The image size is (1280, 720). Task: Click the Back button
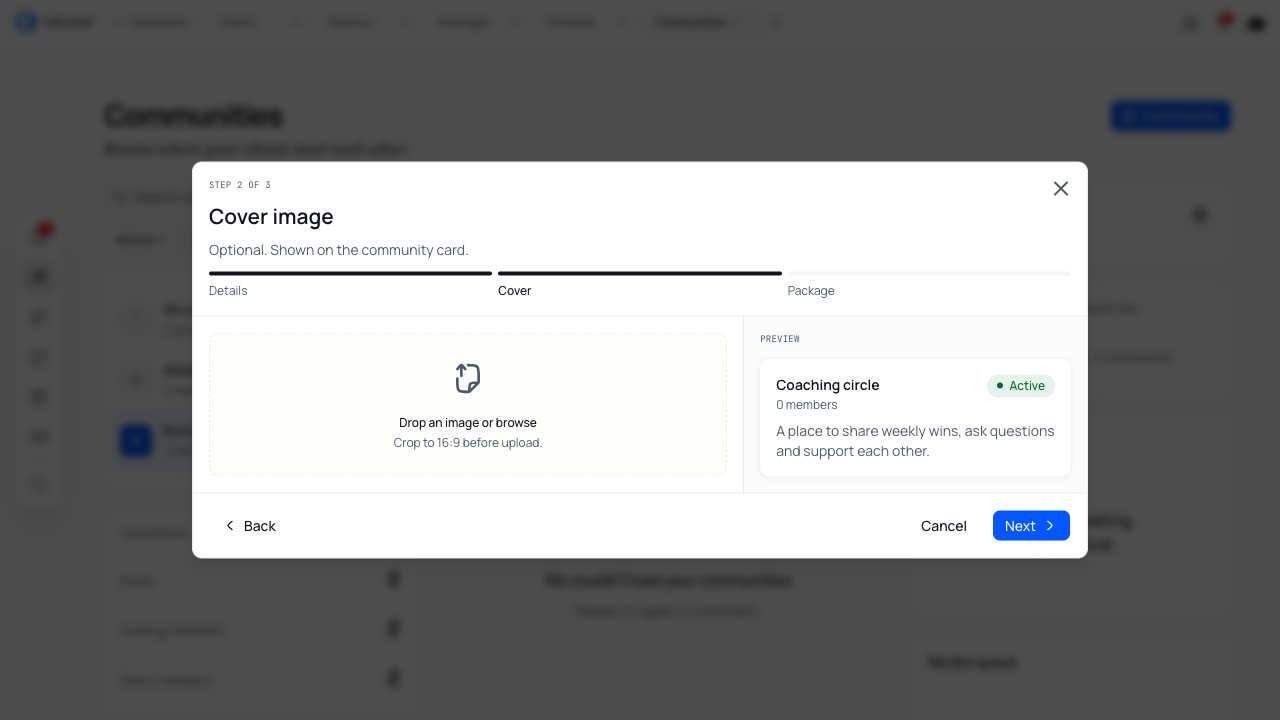pos(250,526)
